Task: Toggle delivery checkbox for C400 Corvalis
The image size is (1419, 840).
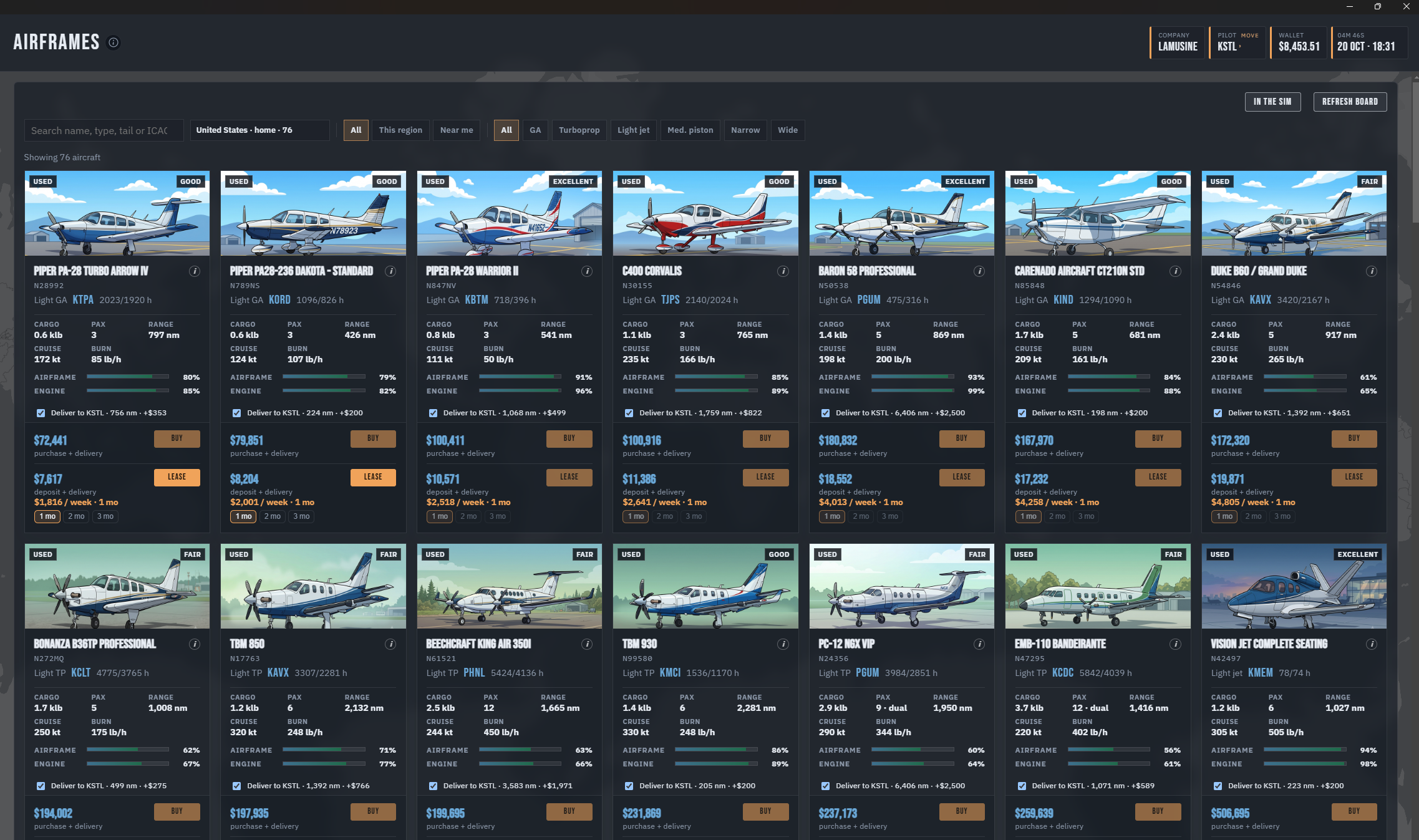Action: point(629,413)
